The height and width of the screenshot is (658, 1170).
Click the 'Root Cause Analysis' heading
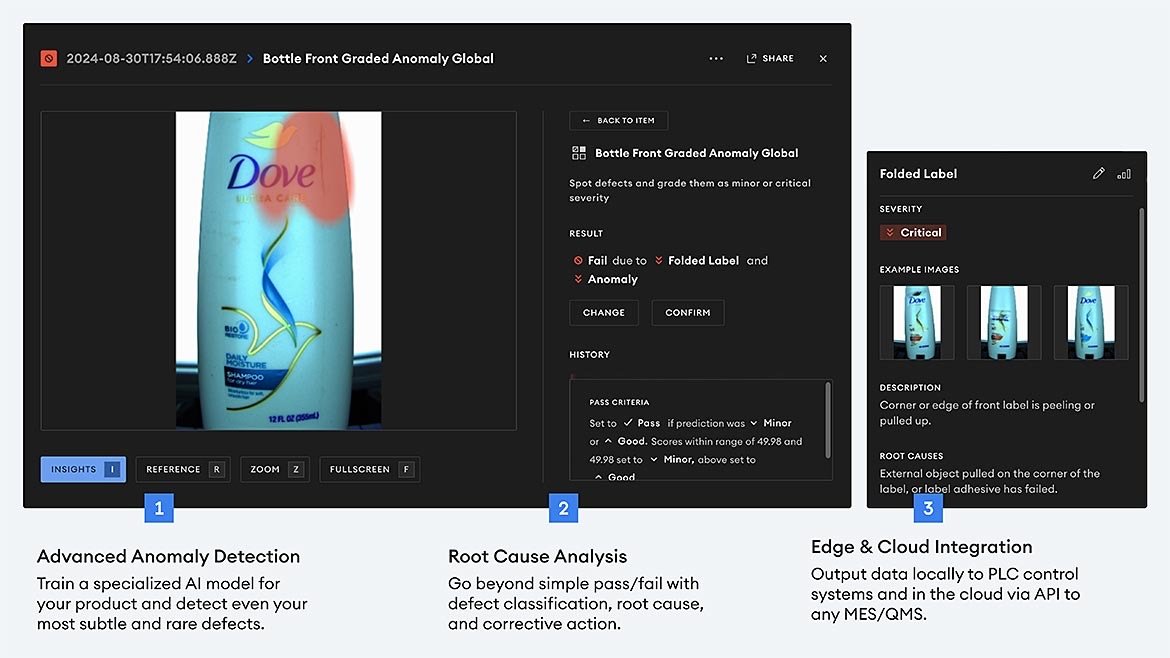(537, 557)
